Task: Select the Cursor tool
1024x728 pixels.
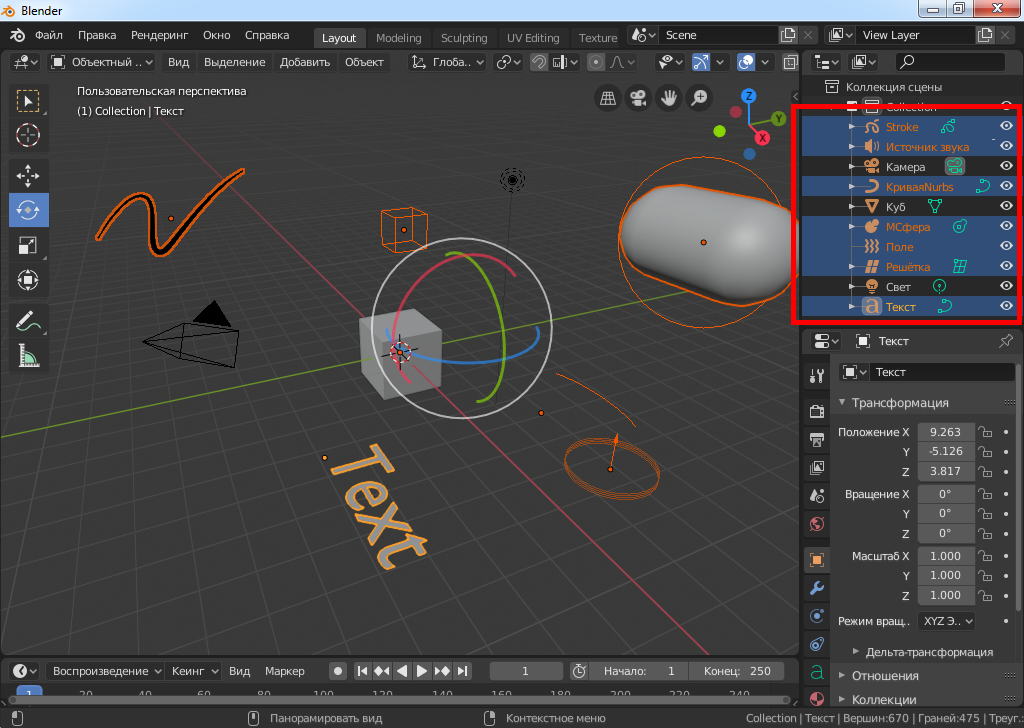Action: click(x=28, y=134)
